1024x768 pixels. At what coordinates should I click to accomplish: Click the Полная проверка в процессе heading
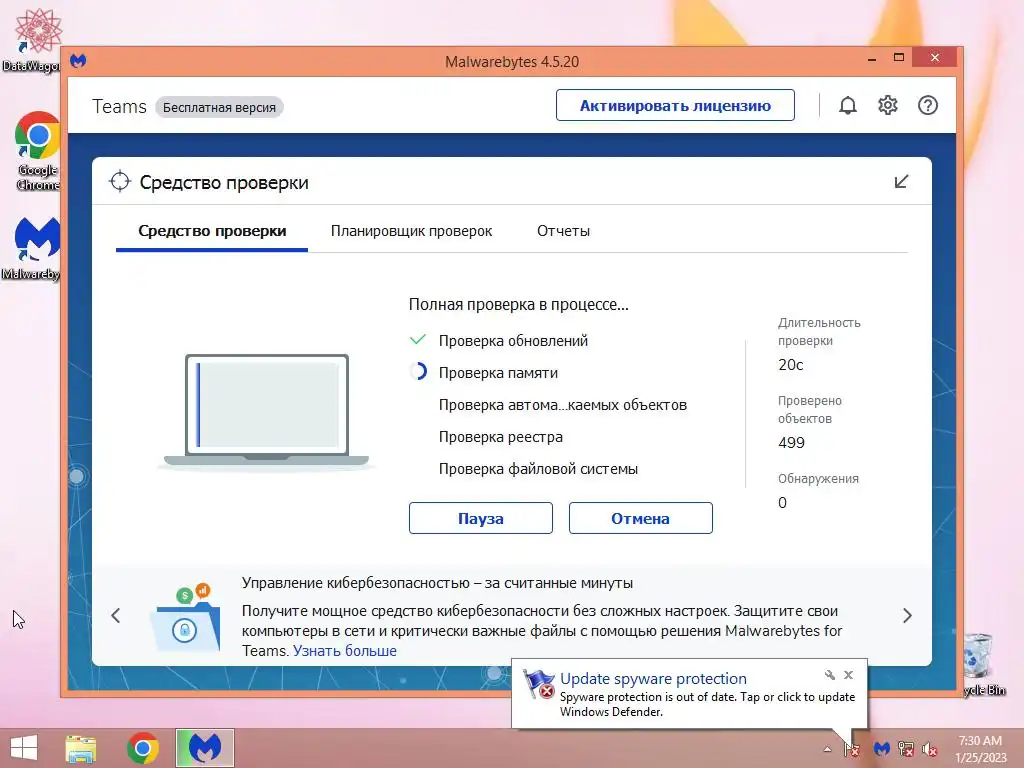point(519,304)
